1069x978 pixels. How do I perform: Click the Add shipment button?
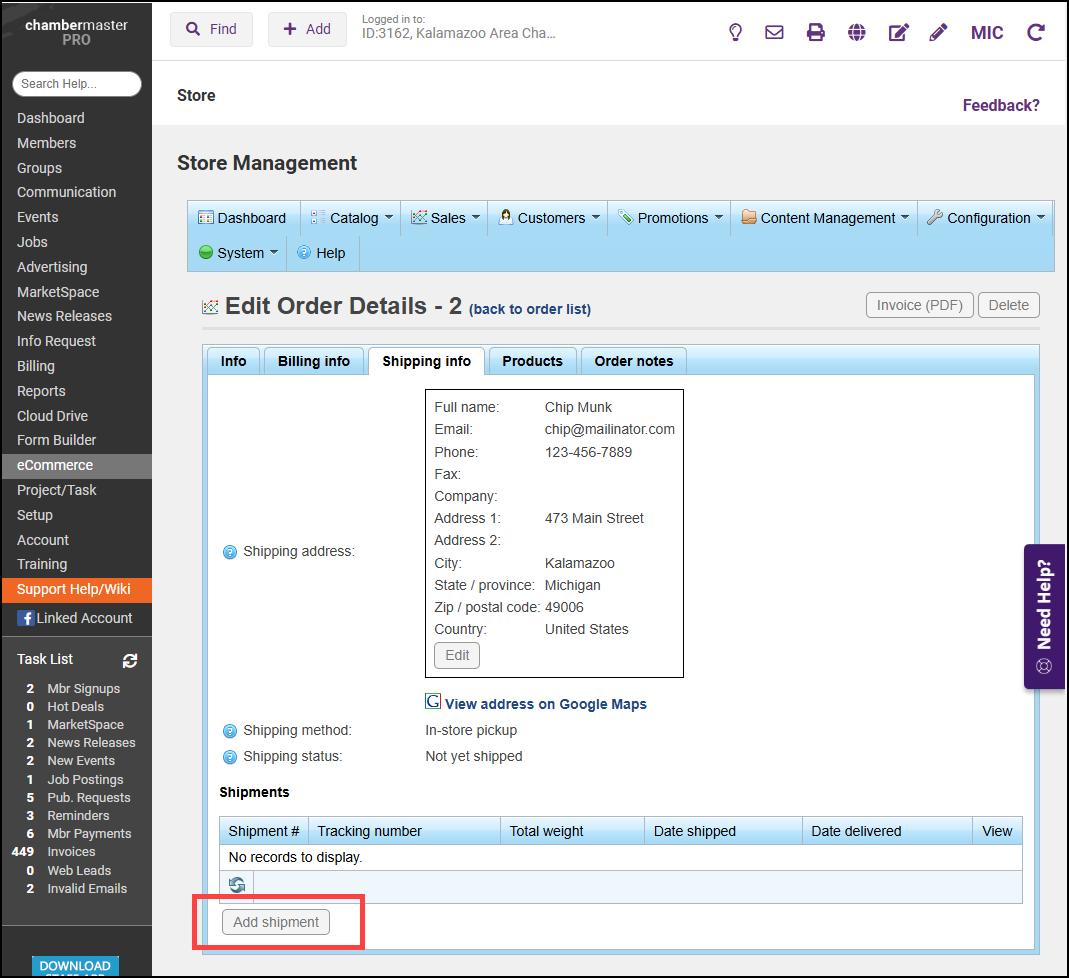[276, 922]
